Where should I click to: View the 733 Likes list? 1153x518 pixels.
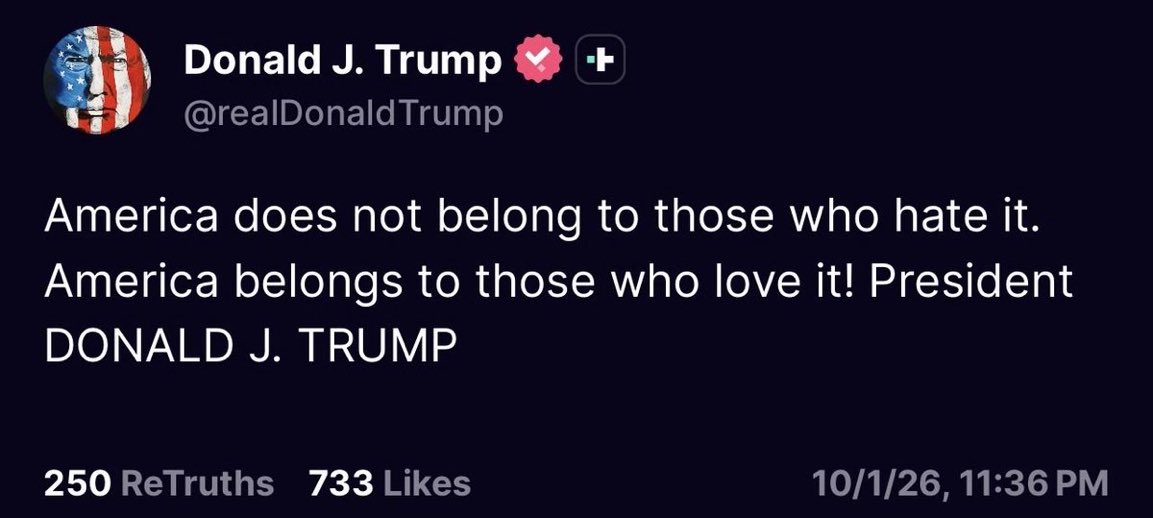390,483
